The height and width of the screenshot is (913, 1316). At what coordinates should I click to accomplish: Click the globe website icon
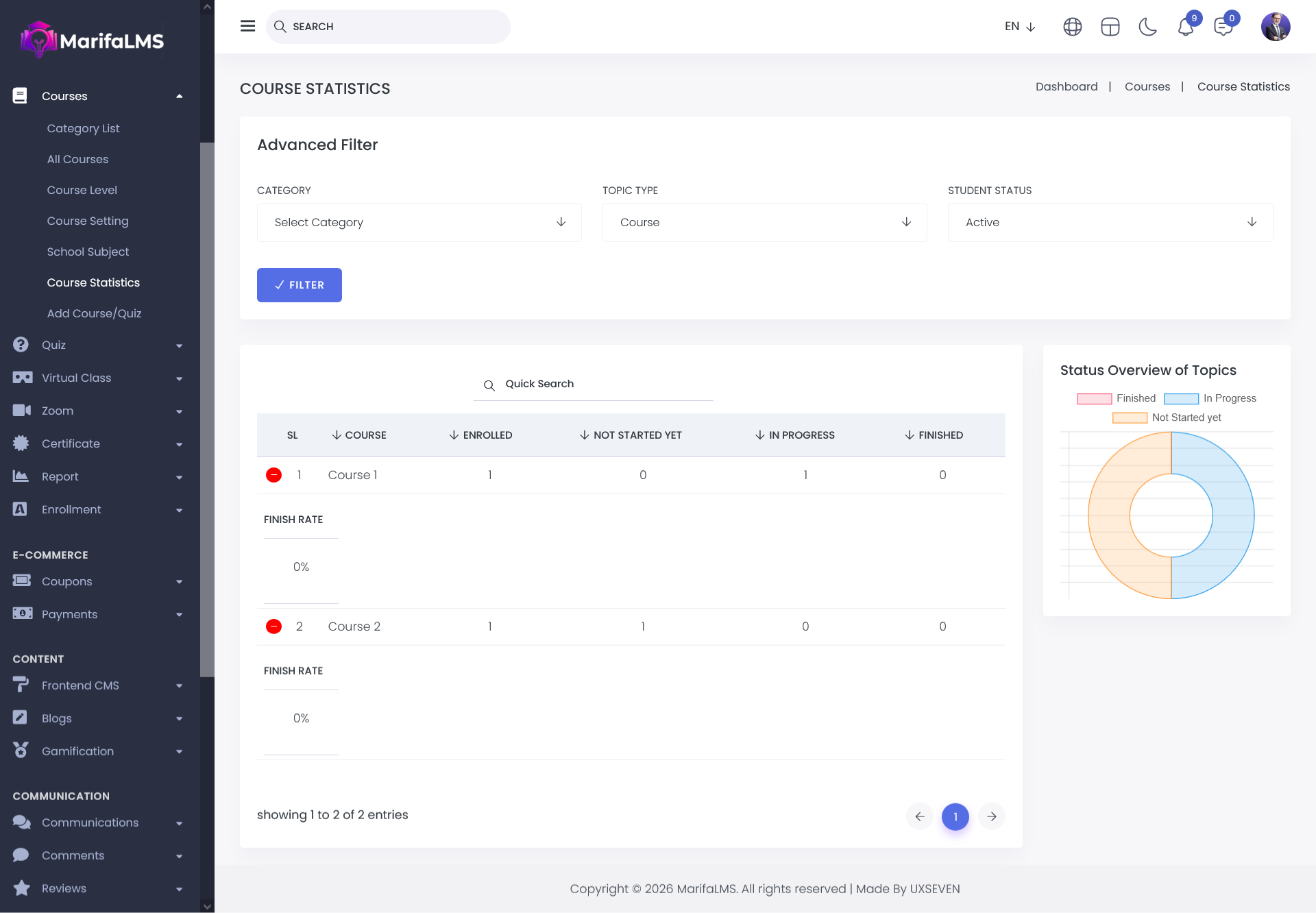(x=1072, y=27)
